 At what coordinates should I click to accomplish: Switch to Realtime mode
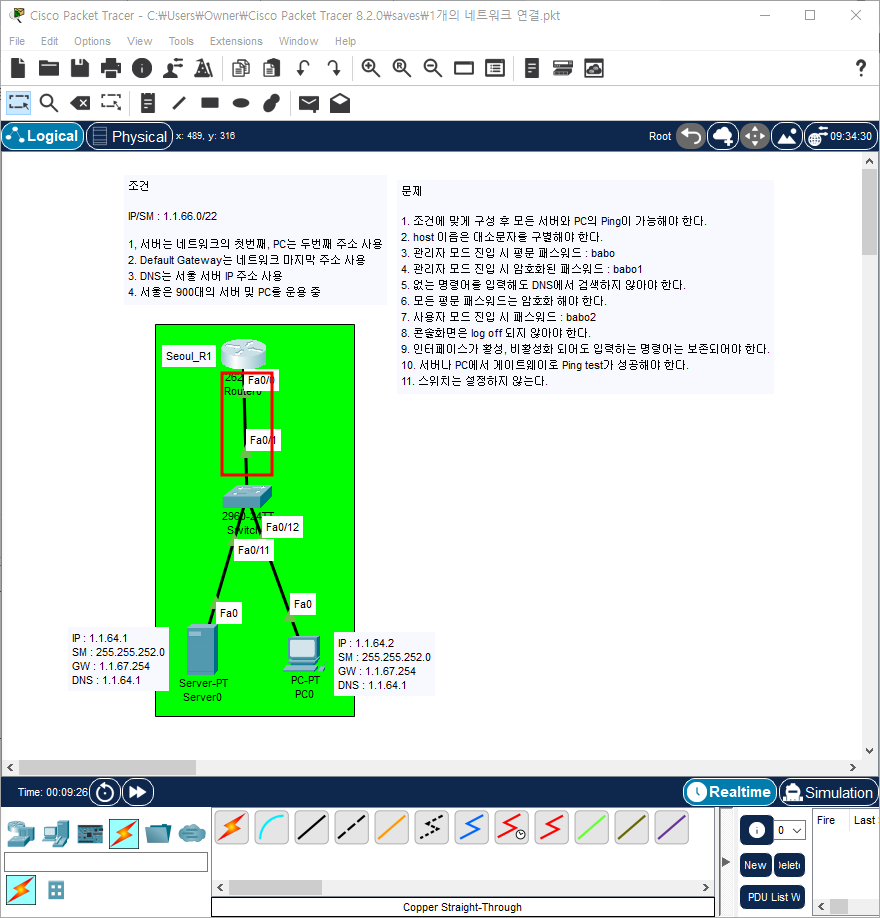(730, 792)
